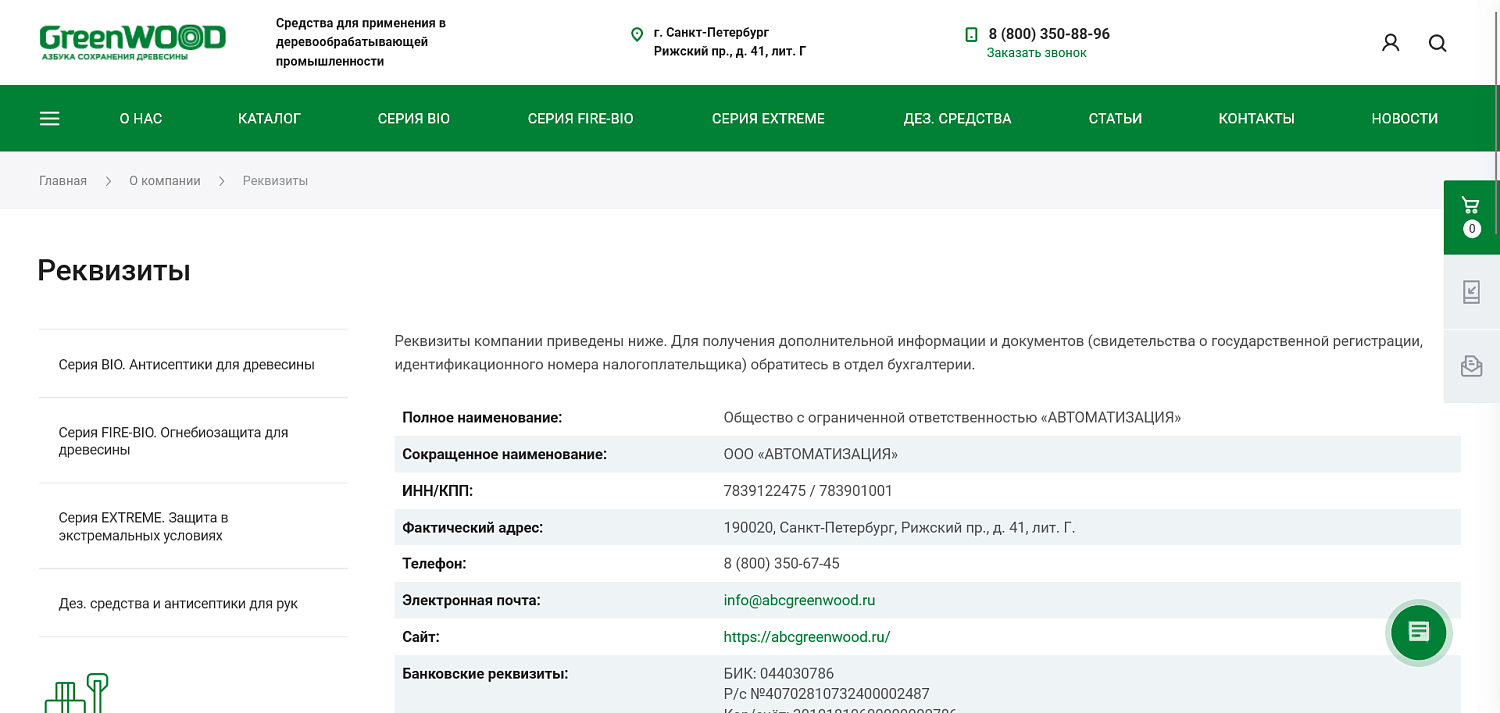Click the location pin icon
The image size is (1500, 713).
(x=637, y=35)
